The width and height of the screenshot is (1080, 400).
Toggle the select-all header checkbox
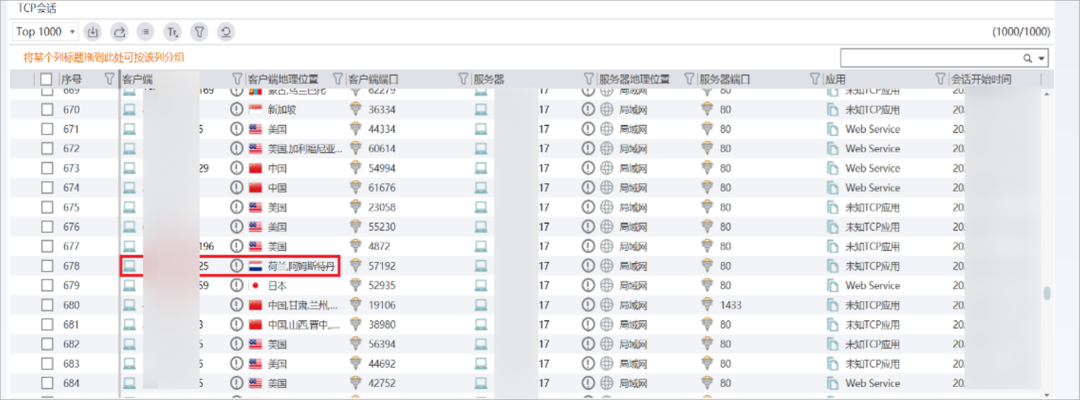tap(46, 79)
